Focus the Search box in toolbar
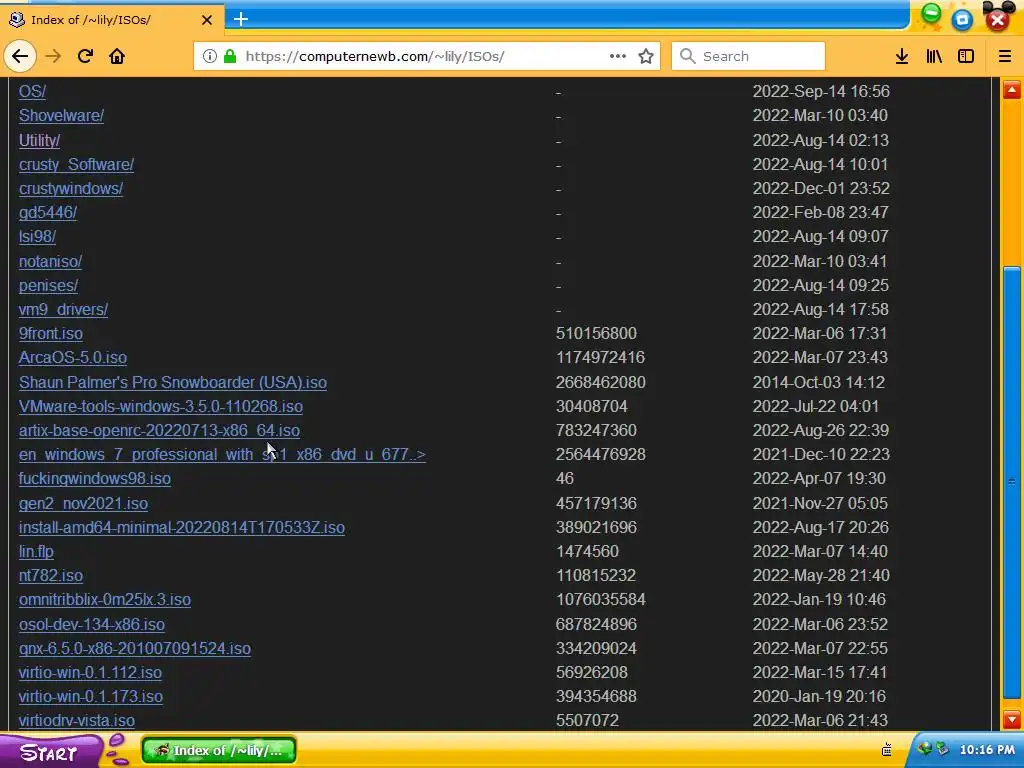This screenshot has width=1024, height=768. (748, 56)
